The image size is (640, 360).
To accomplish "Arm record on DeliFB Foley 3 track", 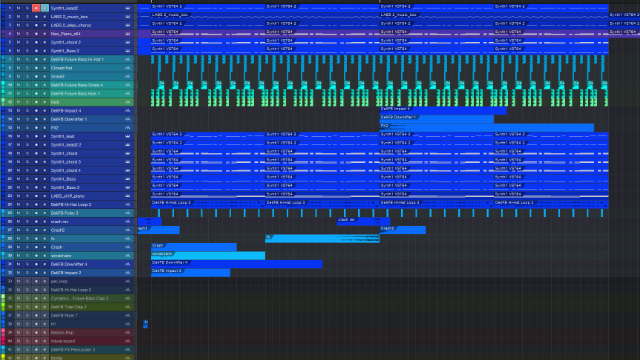I will click(x=36, y=213).
